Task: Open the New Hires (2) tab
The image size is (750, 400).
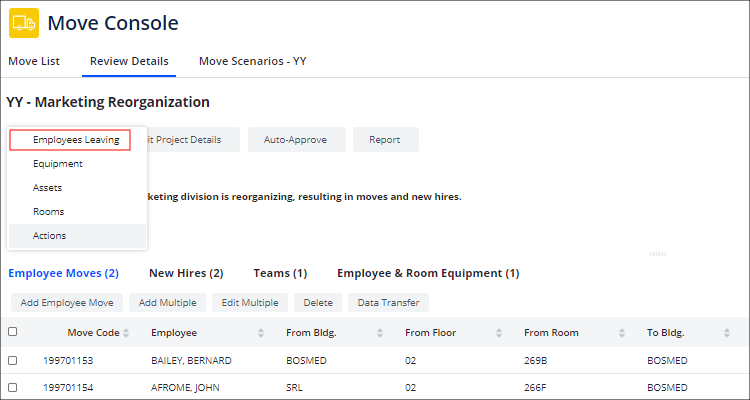Action: pyautogui.click(x=186, y=273)
